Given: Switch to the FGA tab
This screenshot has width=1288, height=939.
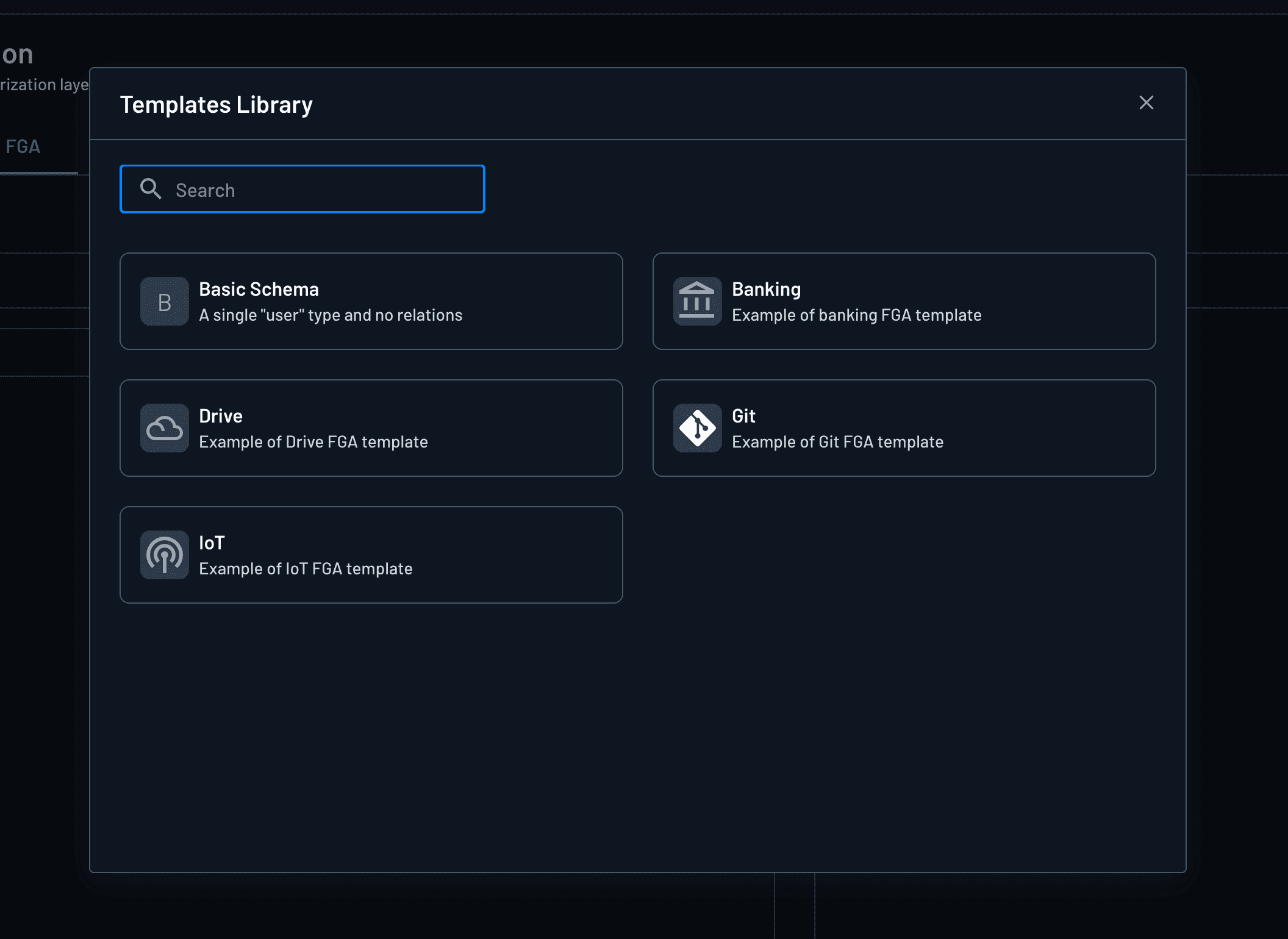Looking at the screenshot, I should point(23,146).
